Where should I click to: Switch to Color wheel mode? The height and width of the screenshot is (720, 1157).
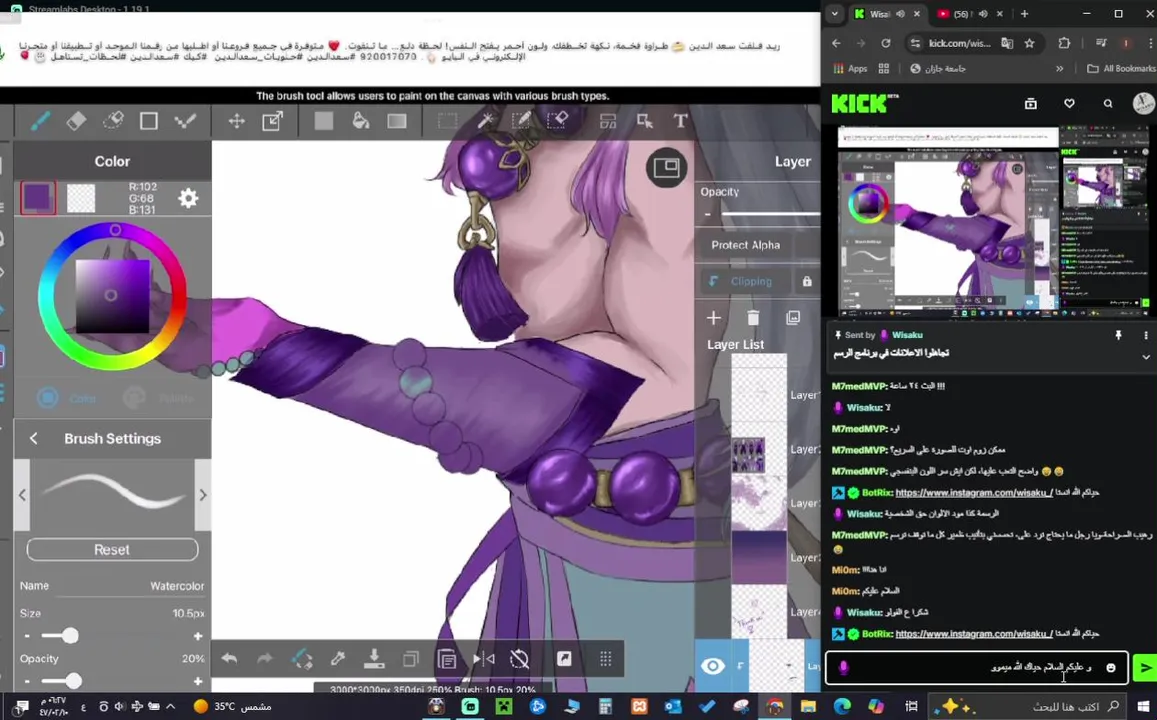click(x=67, y=398)
